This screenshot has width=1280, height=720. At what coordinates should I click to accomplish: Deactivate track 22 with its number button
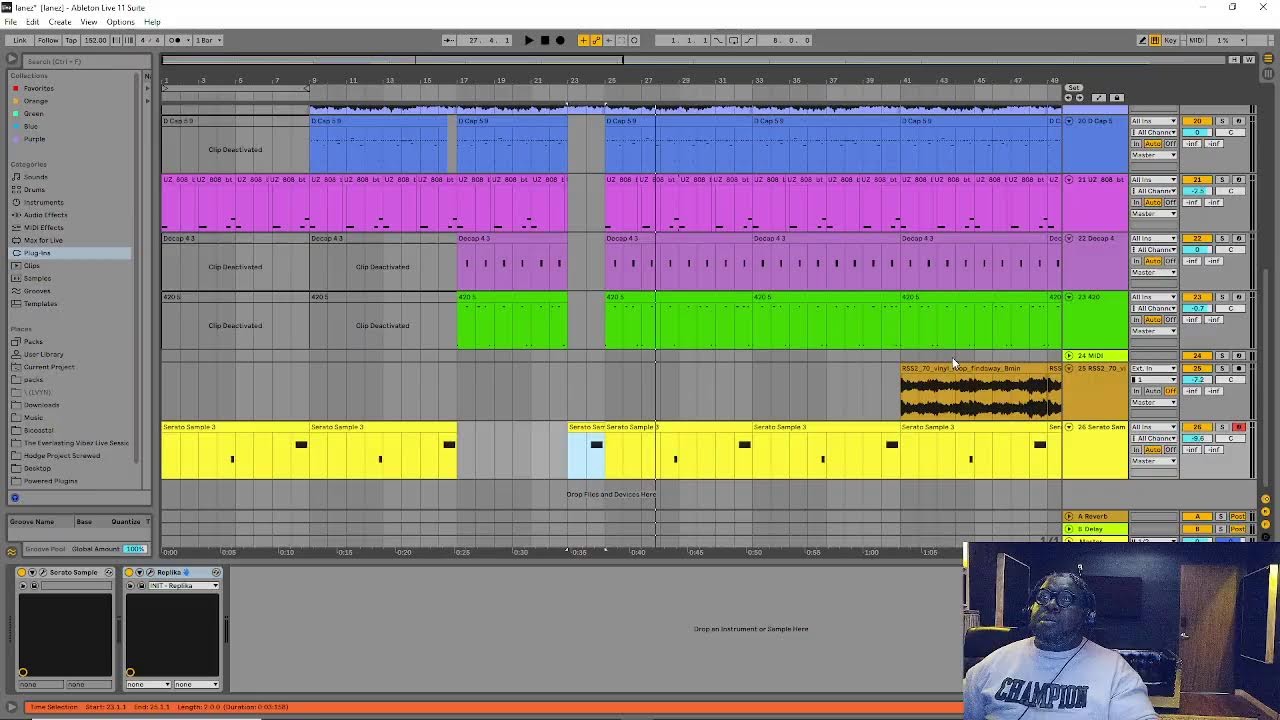point(1197,238)
